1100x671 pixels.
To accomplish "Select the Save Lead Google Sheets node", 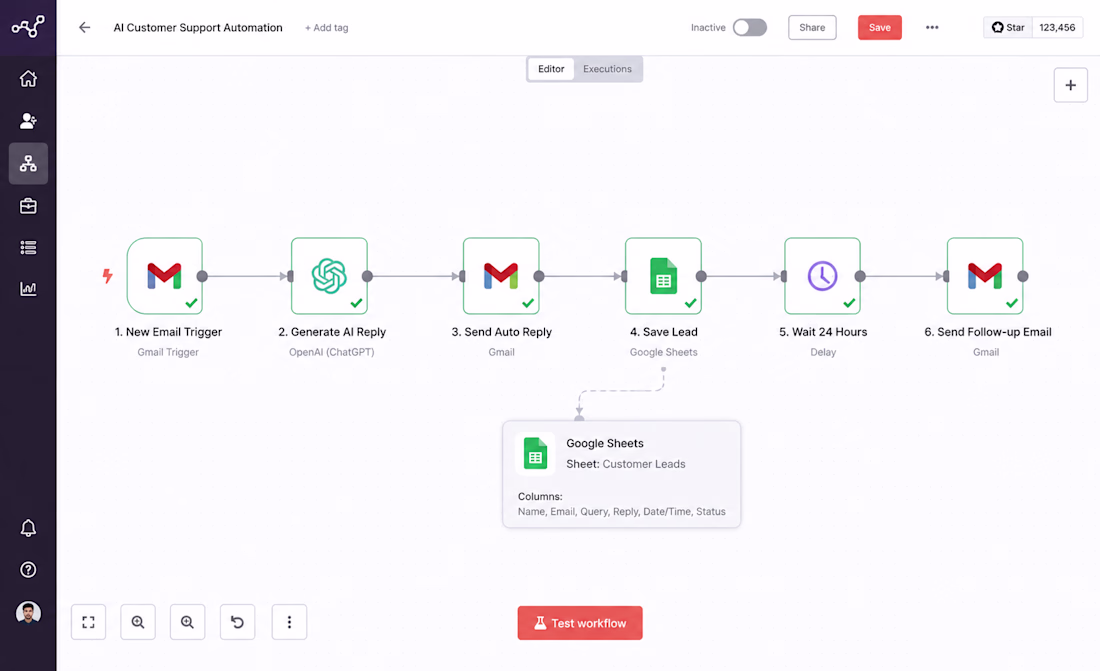I will coord(663,276).
